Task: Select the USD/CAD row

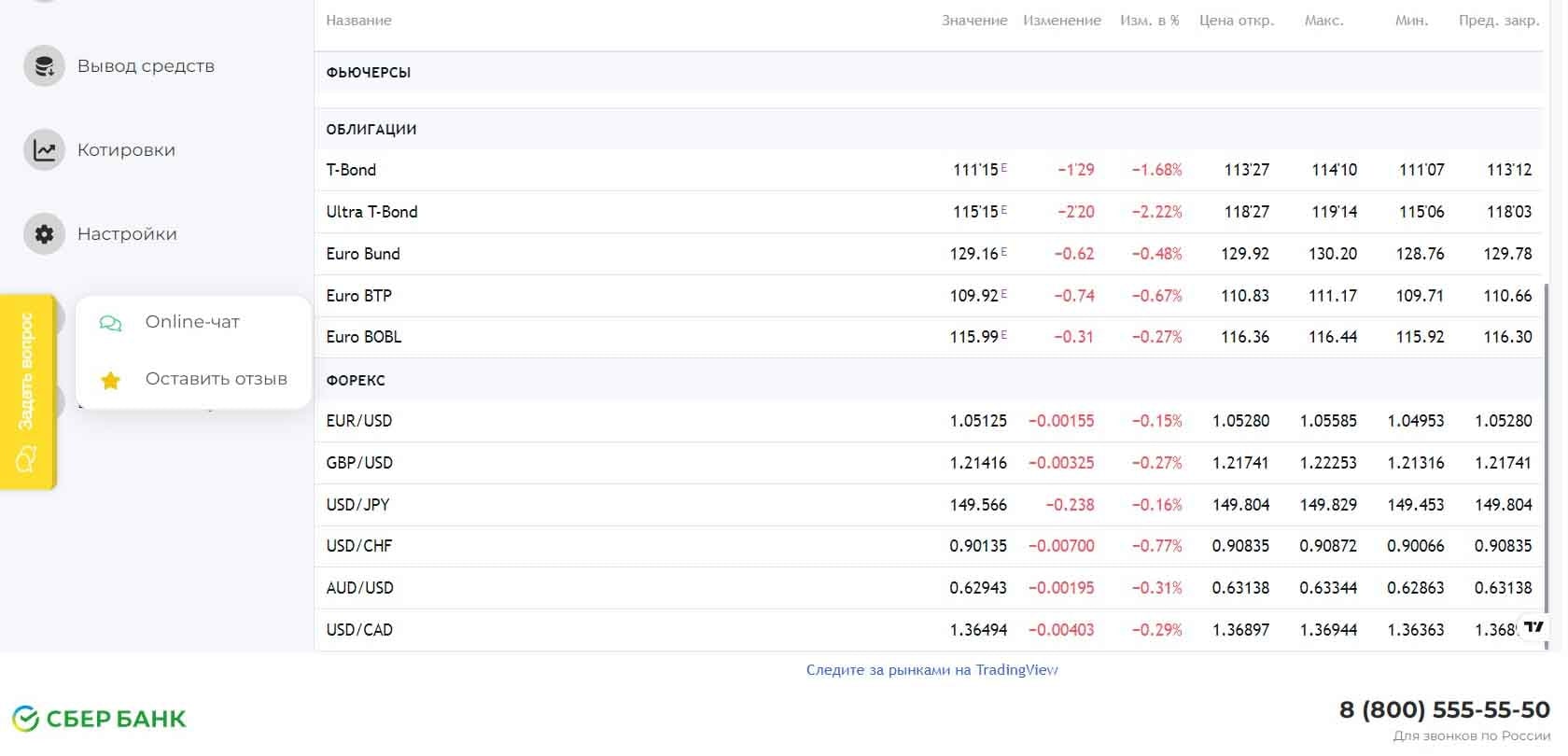Action: 928,630
